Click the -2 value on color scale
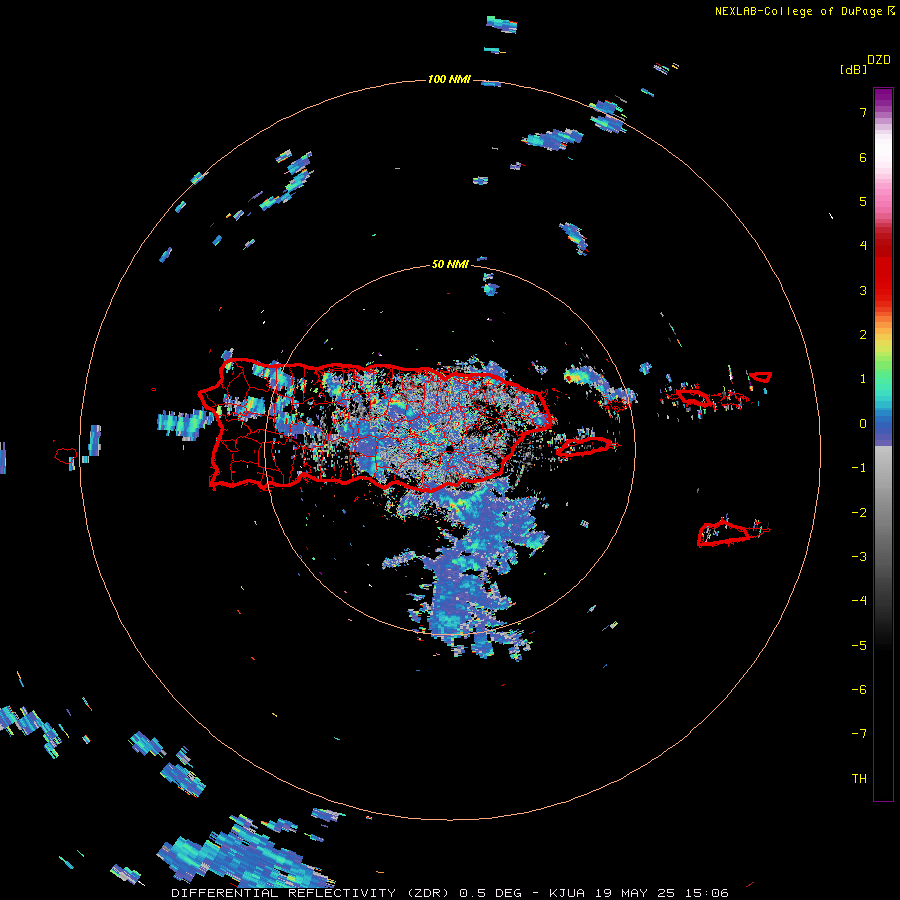This screenshot has height=900, width=900. (x=859, y=513)
